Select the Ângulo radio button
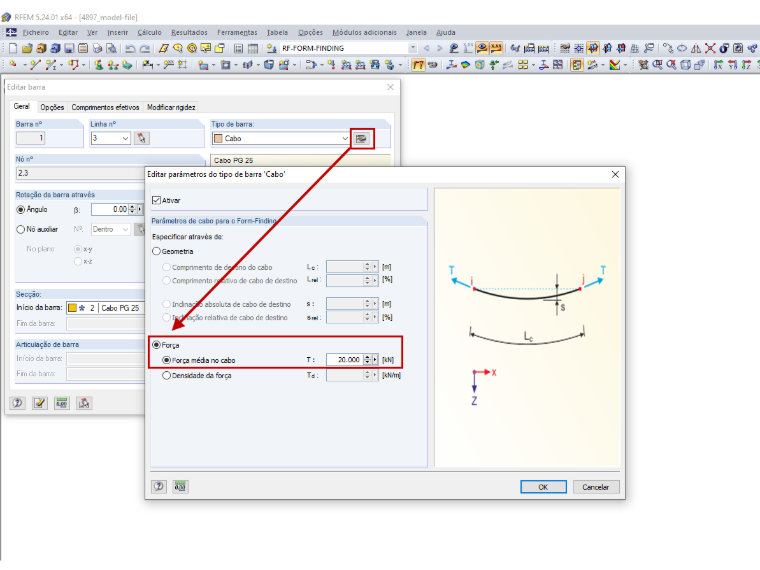 pyautogui.click(x=20, y=209)
